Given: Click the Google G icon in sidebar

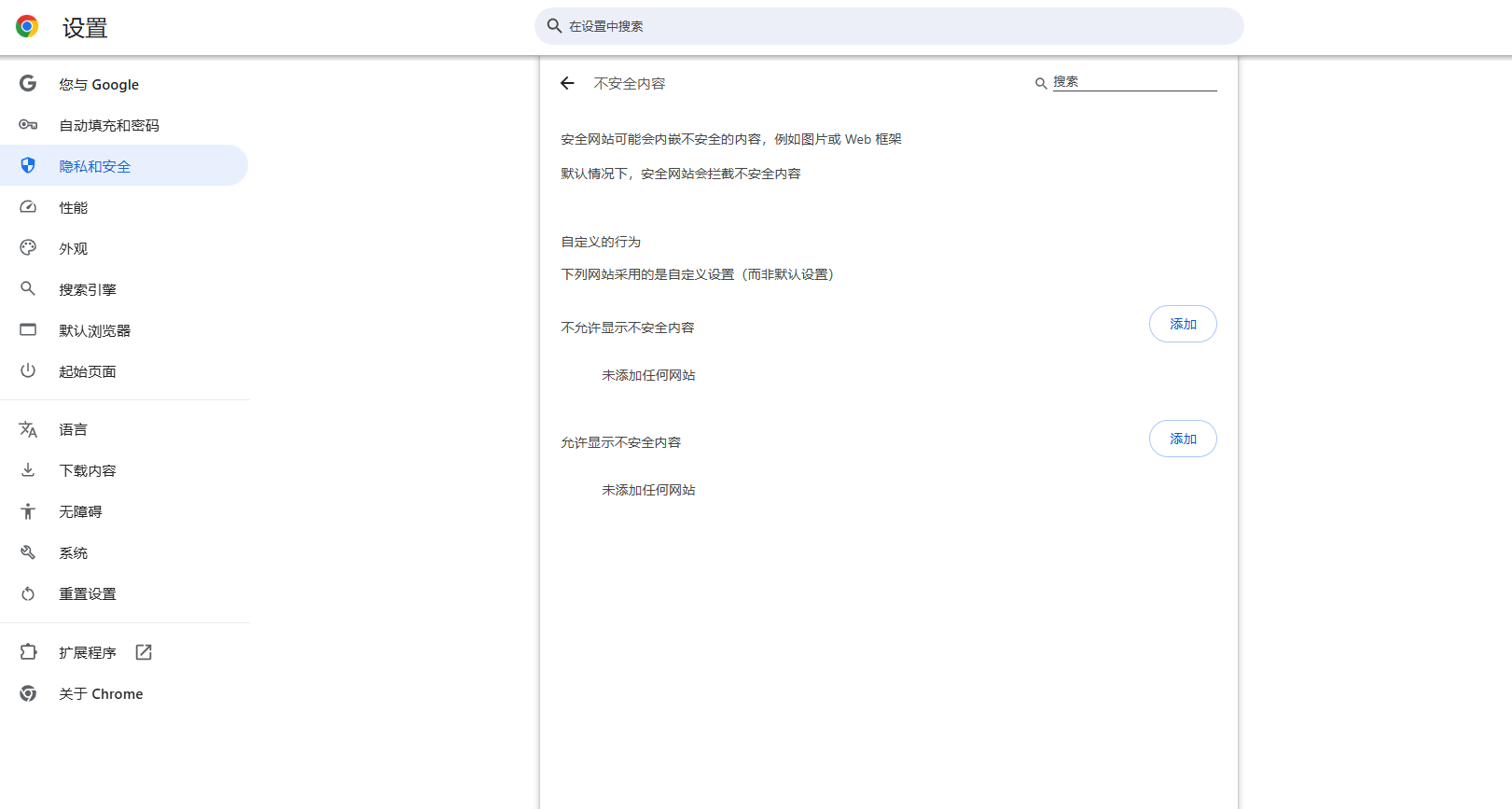Looking at the screenshot, I should point(28,84).
